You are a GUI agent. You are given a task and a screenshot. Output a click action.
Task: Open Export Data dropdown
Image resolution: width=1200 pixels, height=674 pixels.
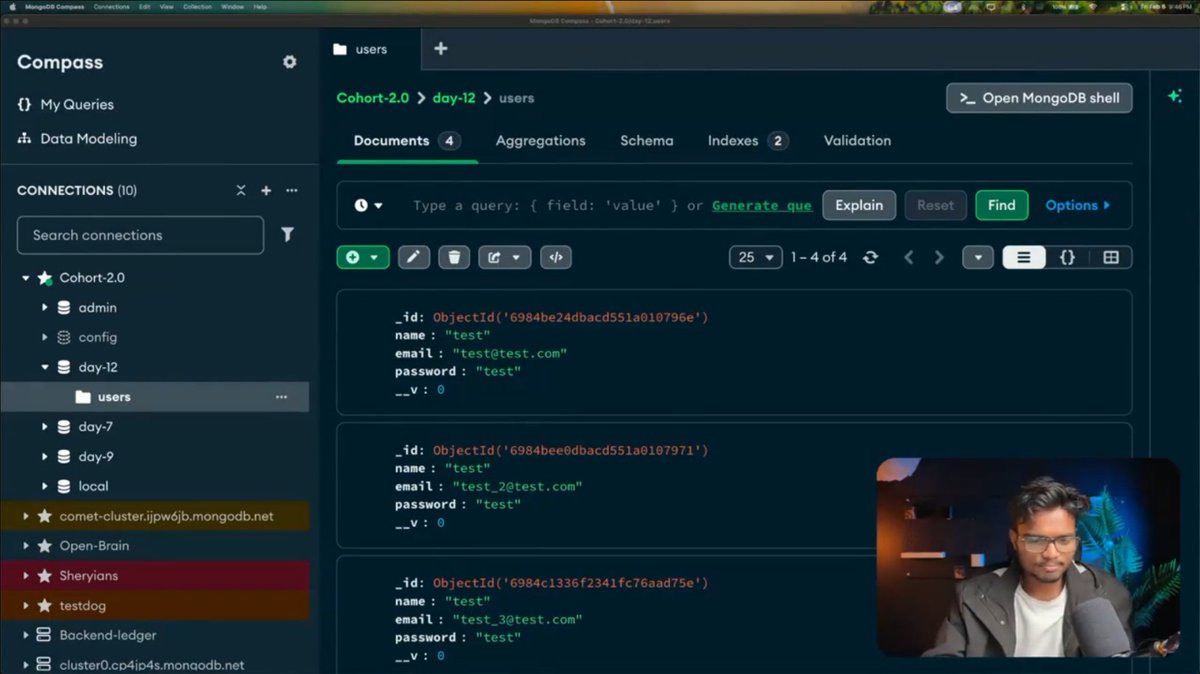pyautogui.click(x=504, y=257)
